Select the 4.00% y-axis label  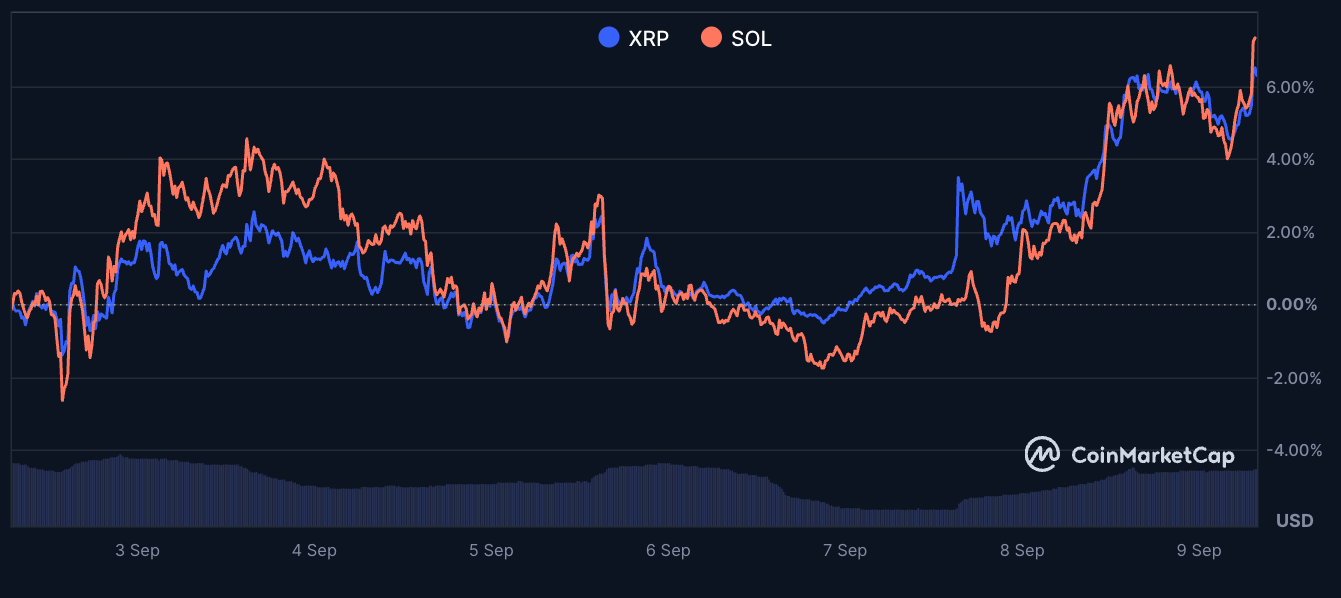(x=1290, y=160)
